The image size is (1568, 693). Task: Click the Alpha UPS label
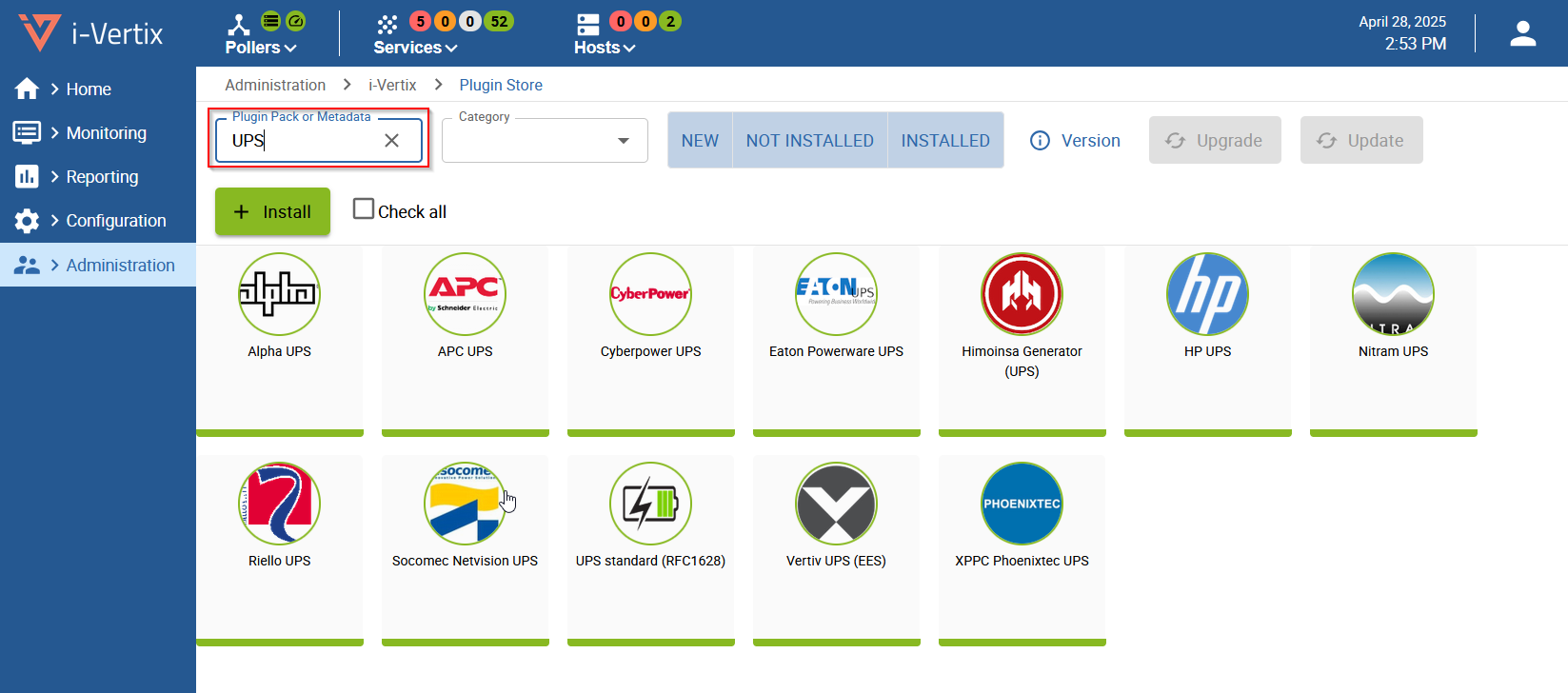(x=279, y=351)
